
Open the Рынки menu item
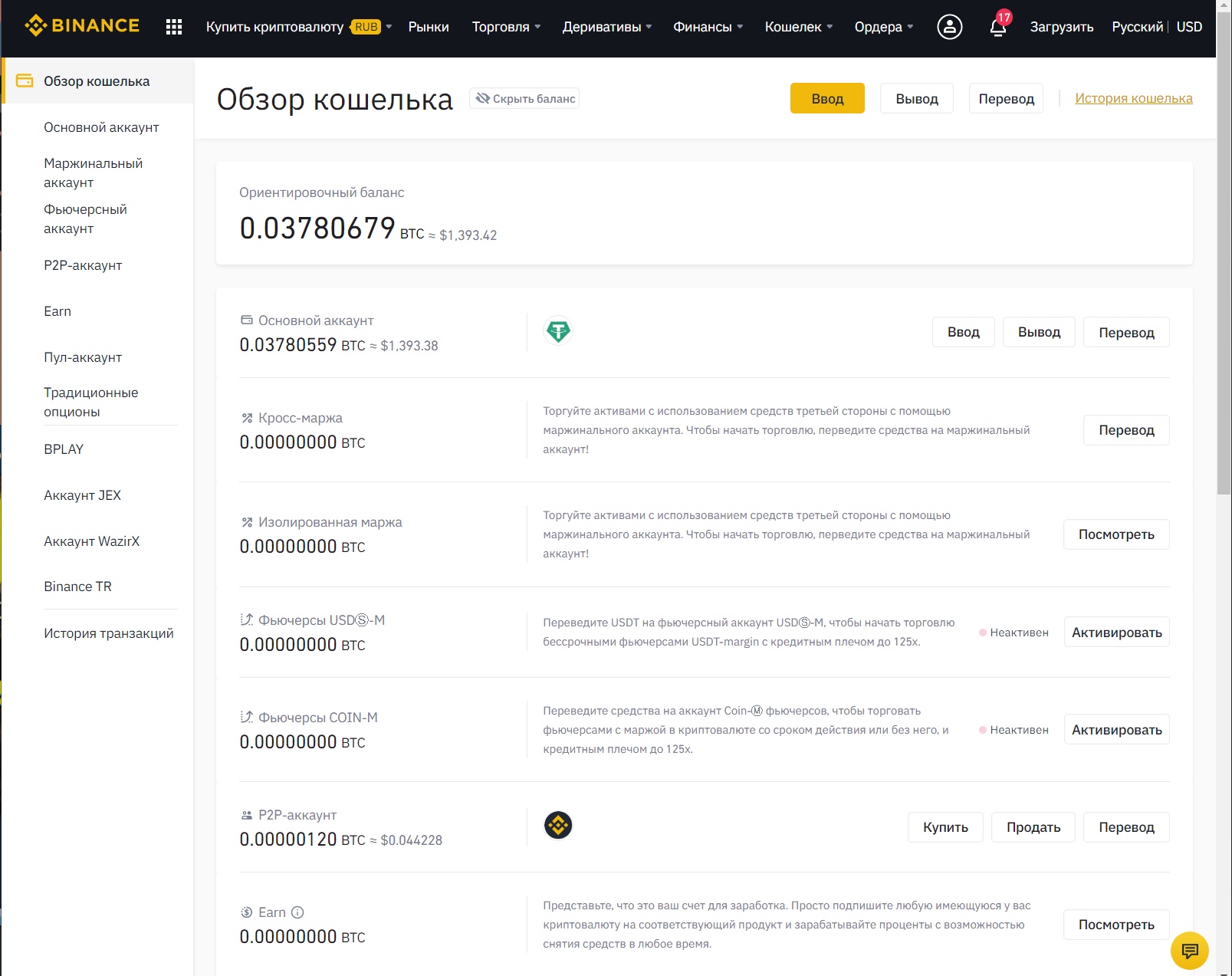[429, 27]
